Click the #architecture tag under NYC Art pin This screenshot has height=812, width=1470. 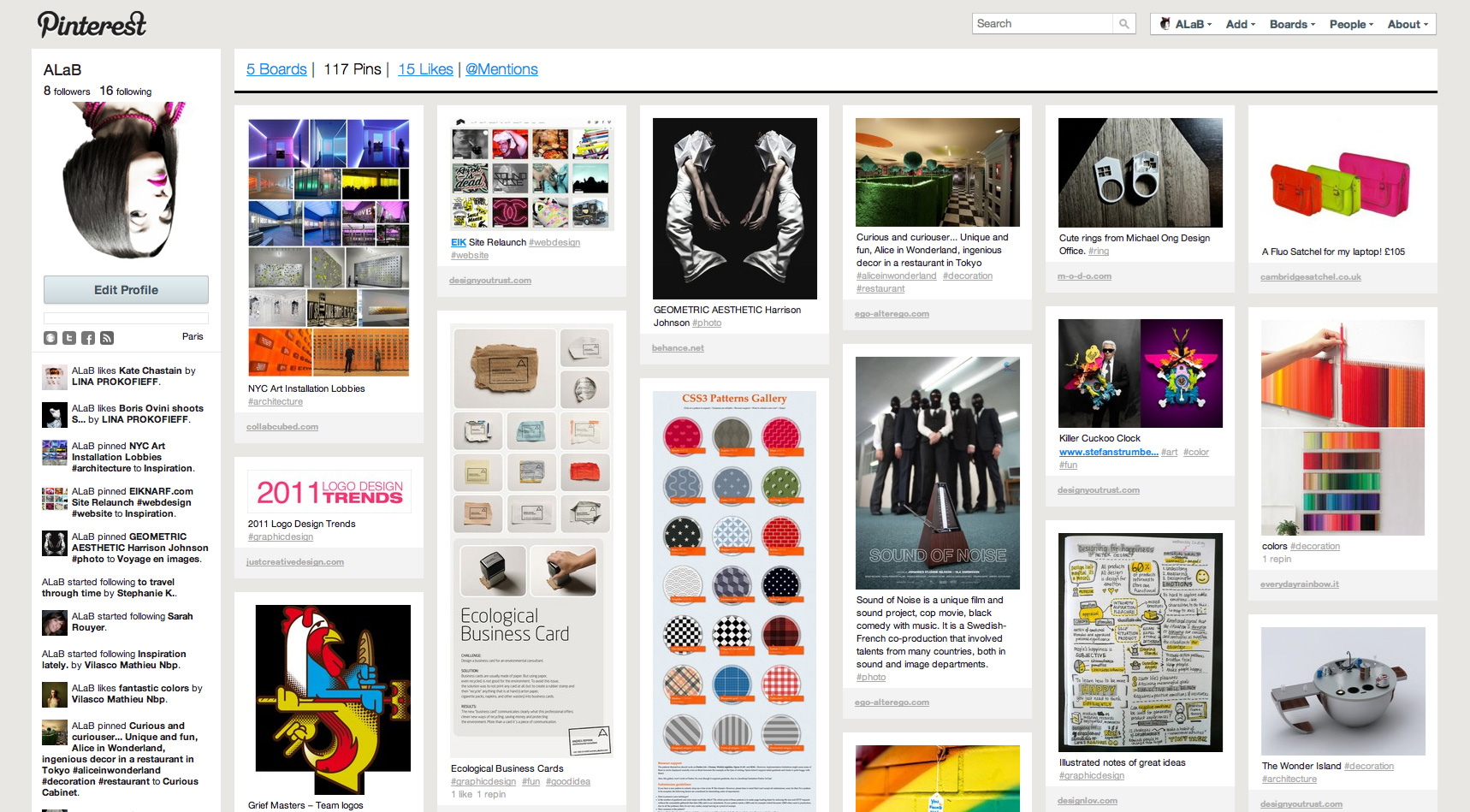point(276,401)
